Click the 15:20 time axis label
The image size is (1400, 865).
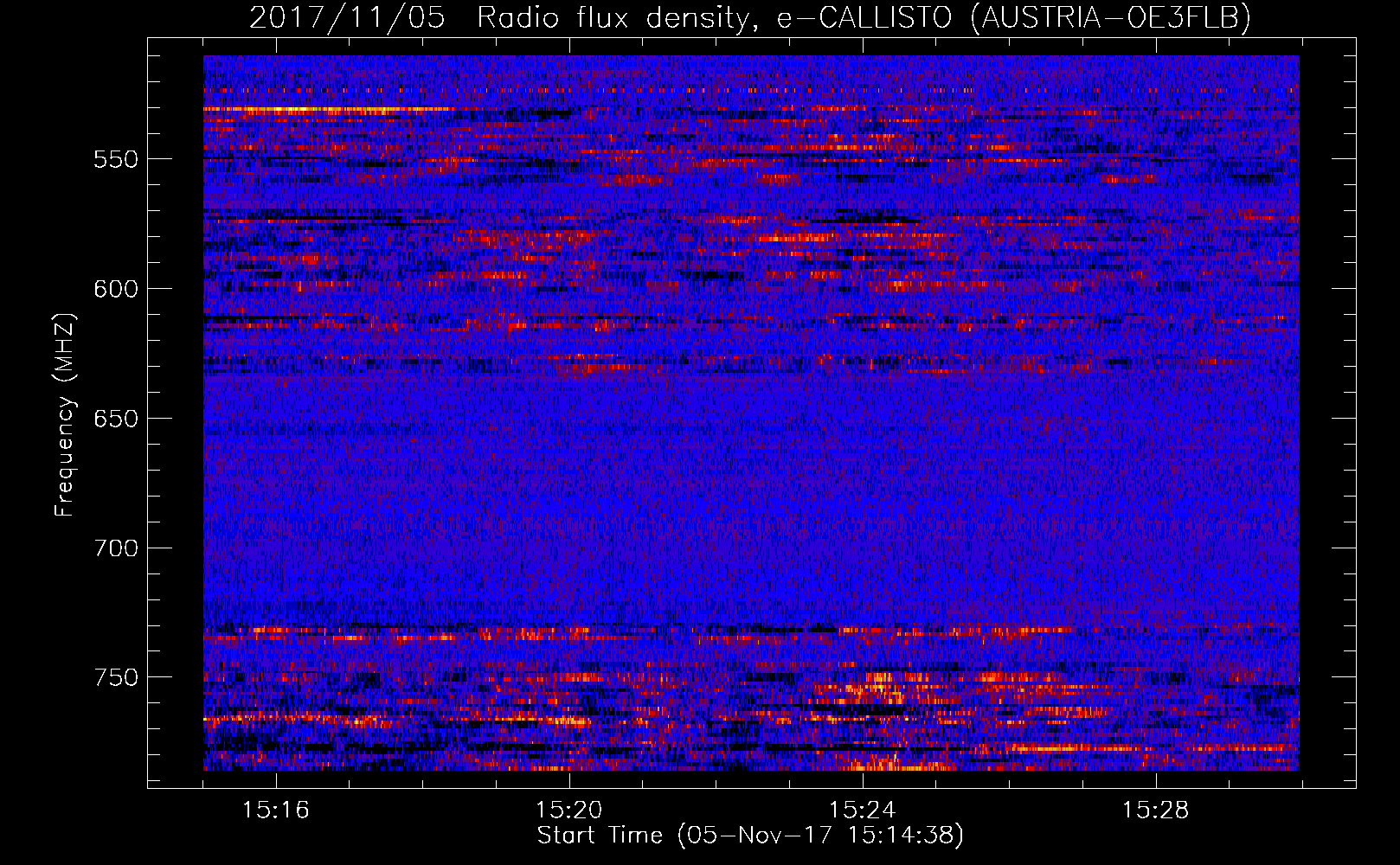(x=568, y=811)
